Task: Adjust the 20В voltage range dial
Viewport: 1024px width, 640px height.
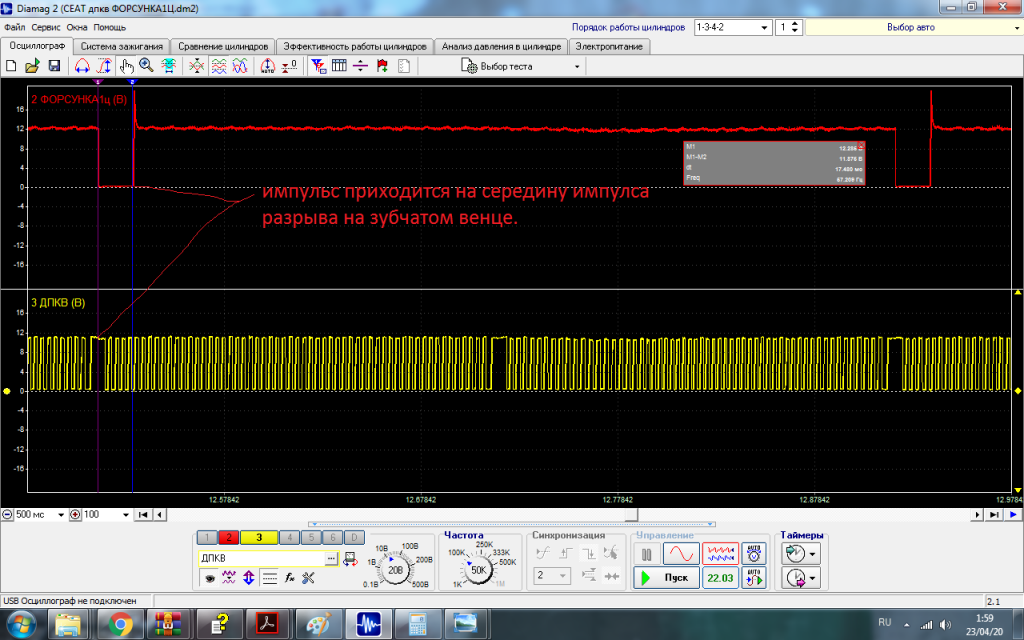Action: pyautogui.click(x=396, y=569)
